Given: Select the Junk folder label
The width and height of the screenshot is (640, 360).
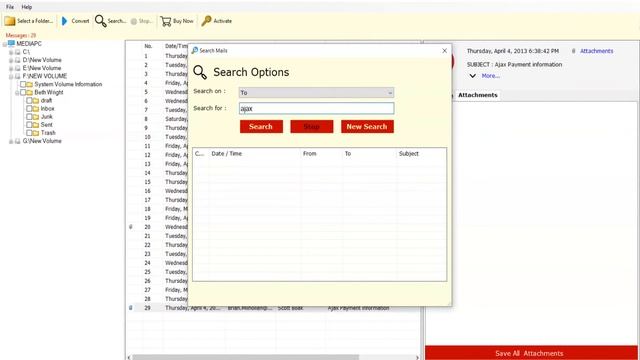Looking at the screenshot, I should (x=47, y=117).
